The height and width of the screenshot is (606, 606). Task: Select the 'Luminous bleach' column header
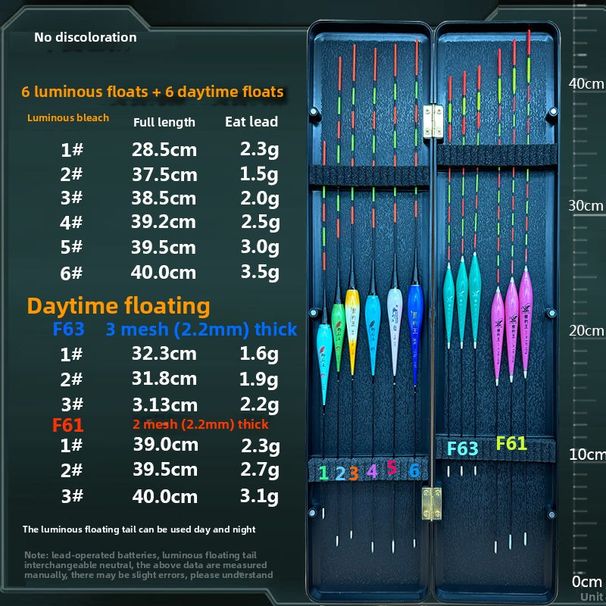(67, 119)
